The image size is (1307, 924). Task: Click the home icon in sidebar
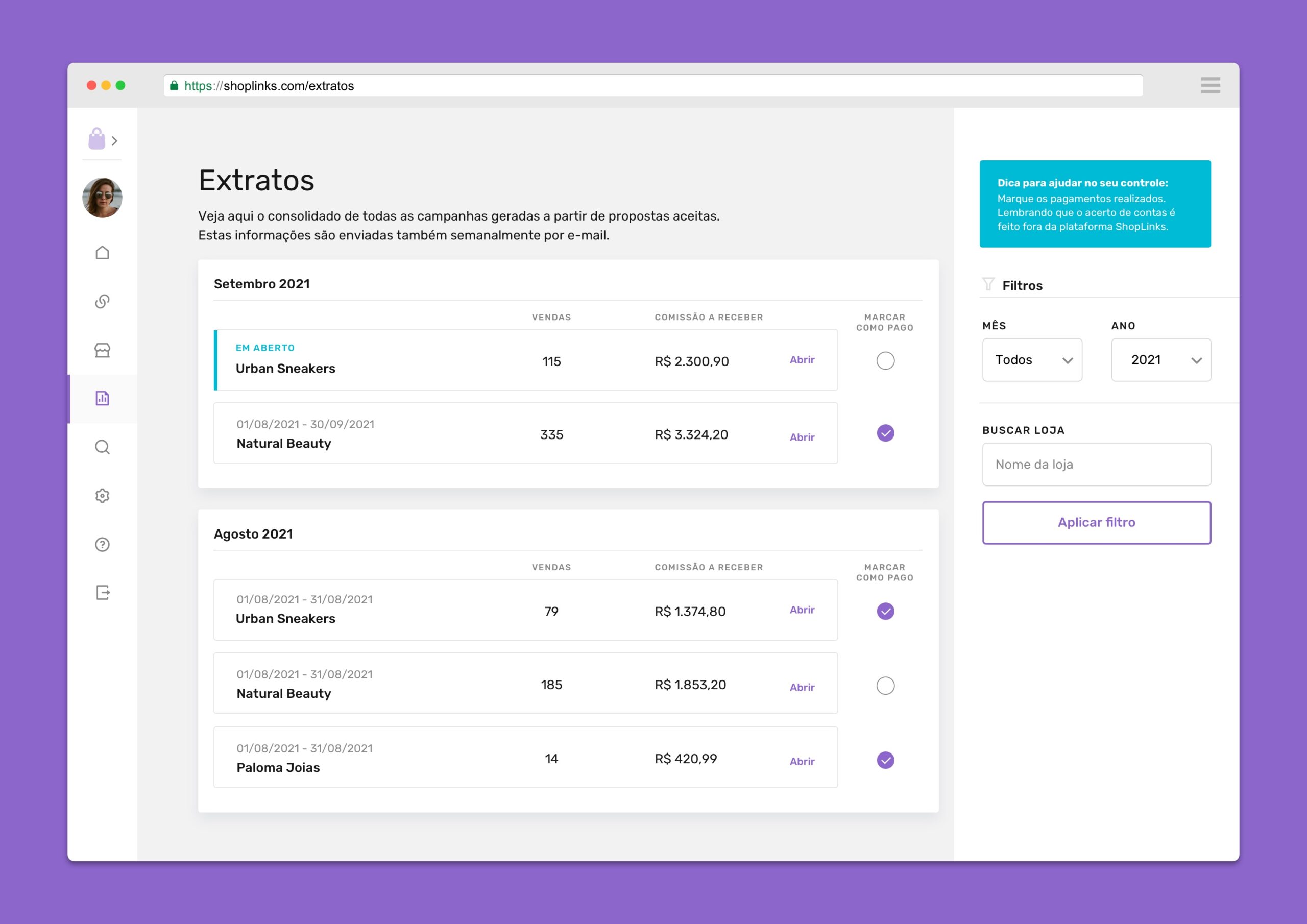(103, 252)
